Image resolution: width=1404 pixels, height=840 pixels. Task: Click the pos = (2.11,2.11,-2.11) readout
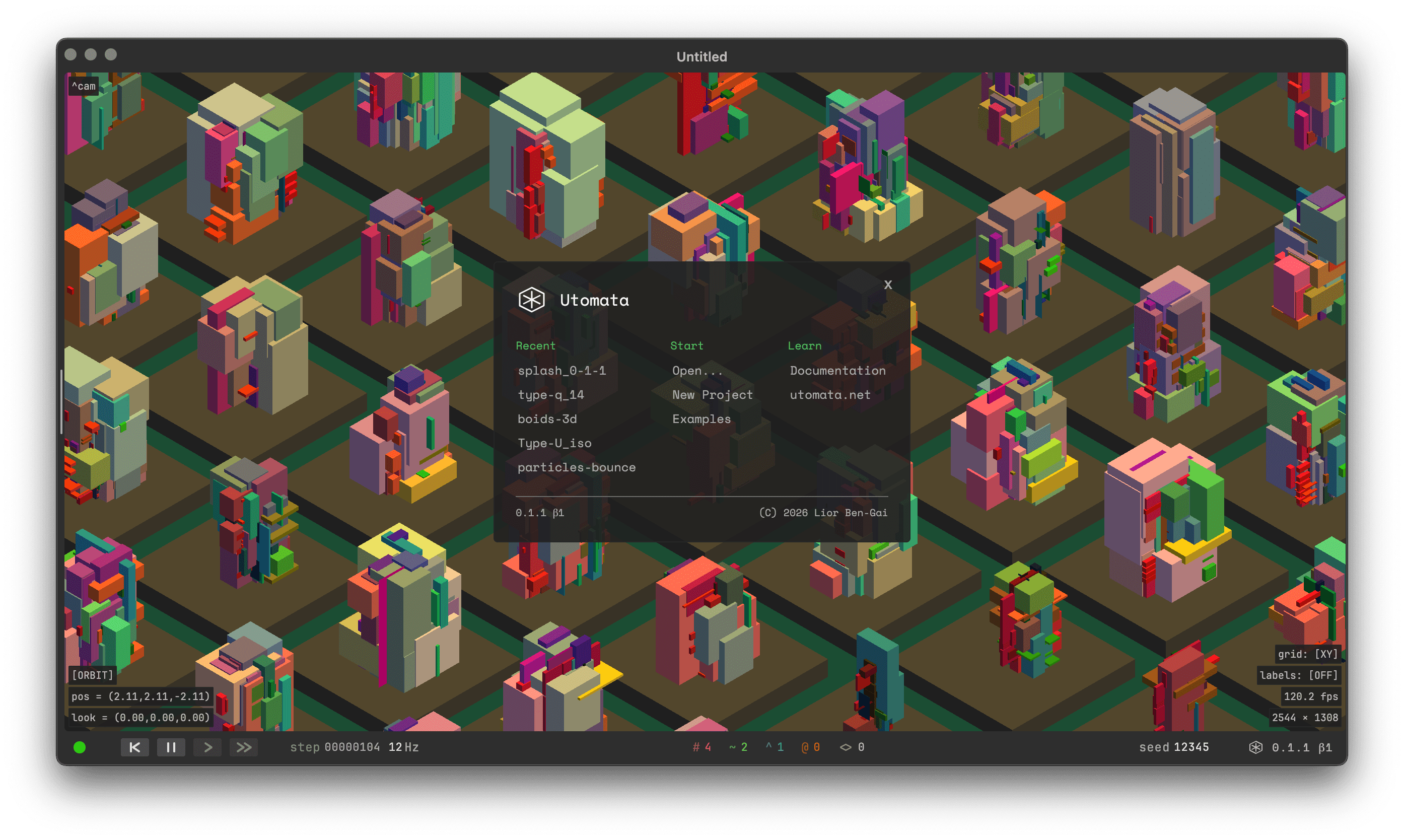click(141, 696)
